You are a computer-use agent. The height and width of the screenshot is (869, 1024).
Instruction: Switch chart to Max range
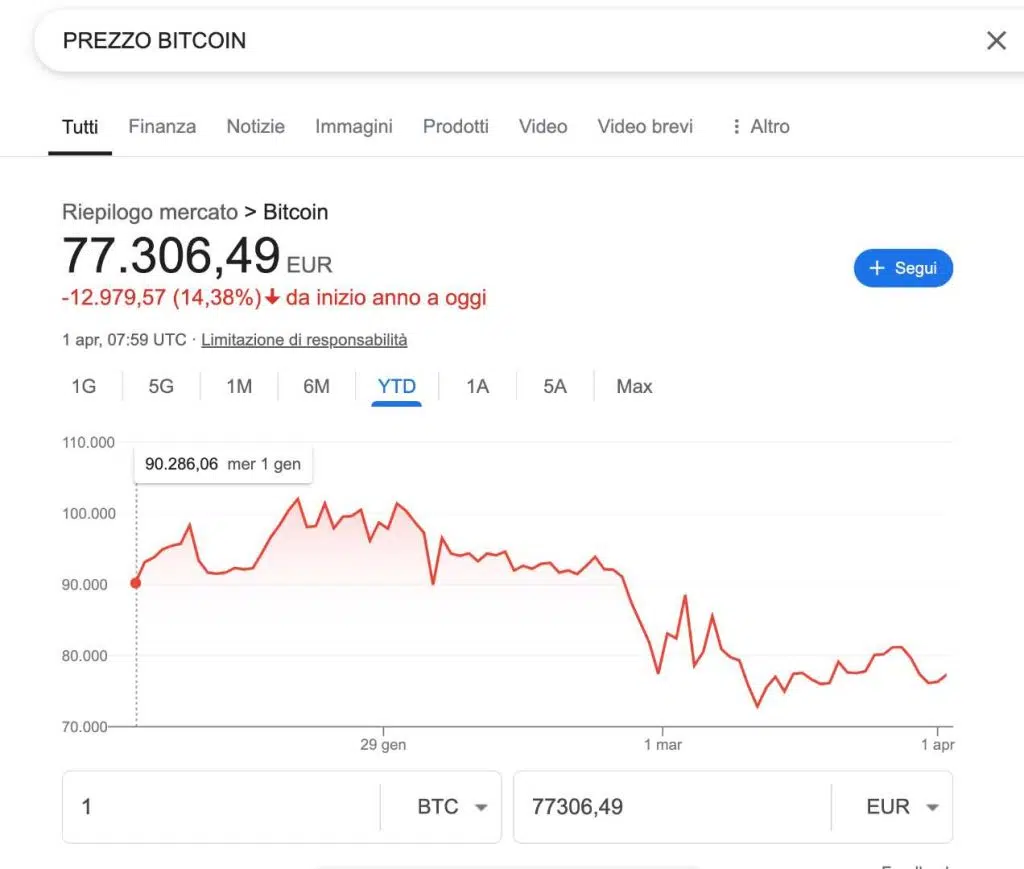click(634, 386)
